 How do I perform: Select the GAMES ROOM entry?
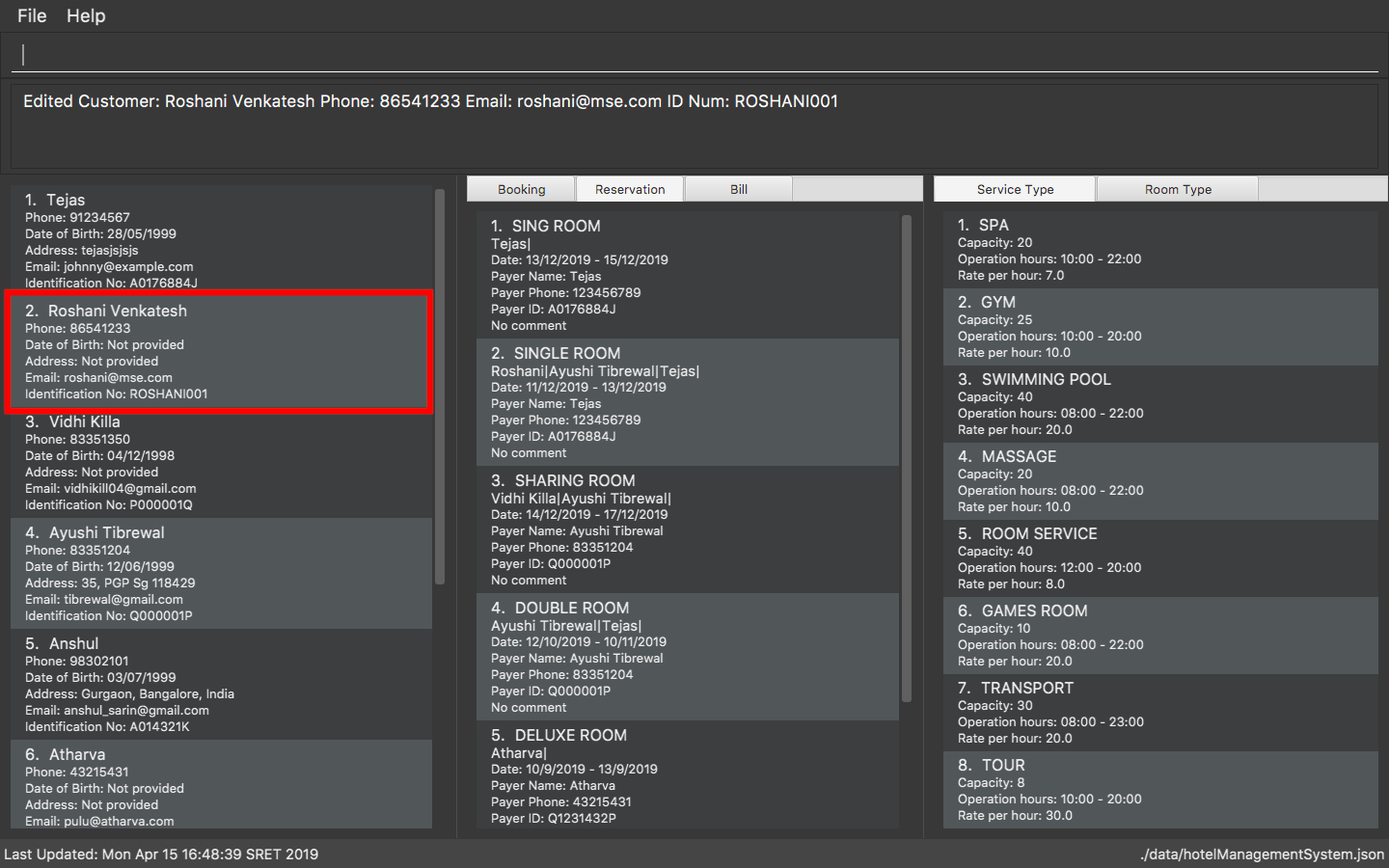(x=1160, y=636)
